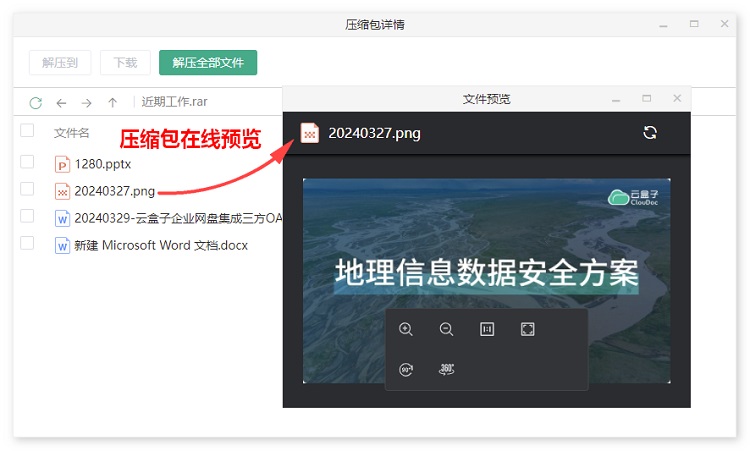This screenshot has height=451, width=750.
Task: Click the refresh icon beside navigation arrows
Action: tap(35, 102)
